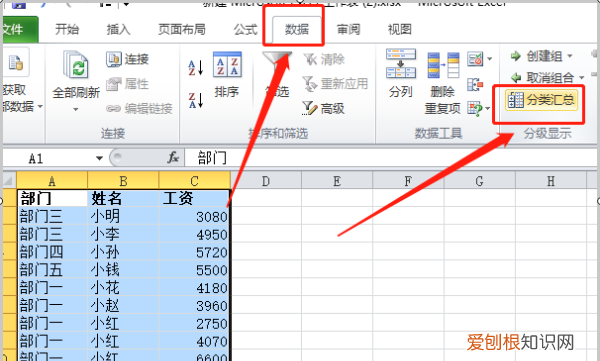Expand the 全部刷新 dropdown arrow

pyautogui.click(x=76, y=109)
